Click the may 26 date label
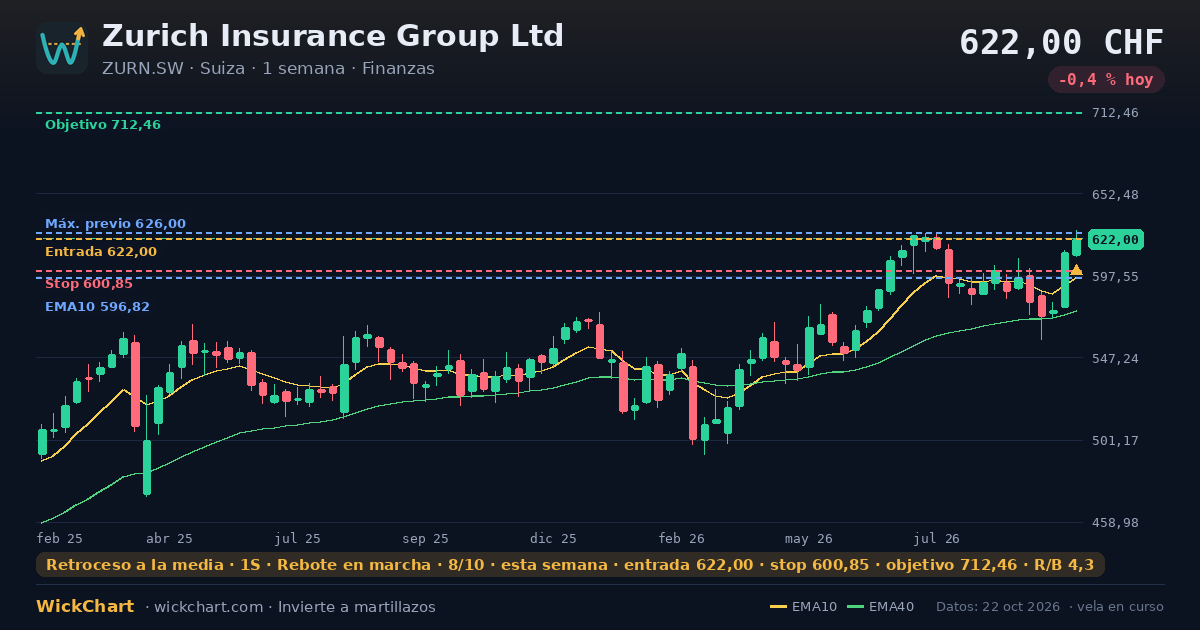1200x630 pixels. (x=810, y=538)
